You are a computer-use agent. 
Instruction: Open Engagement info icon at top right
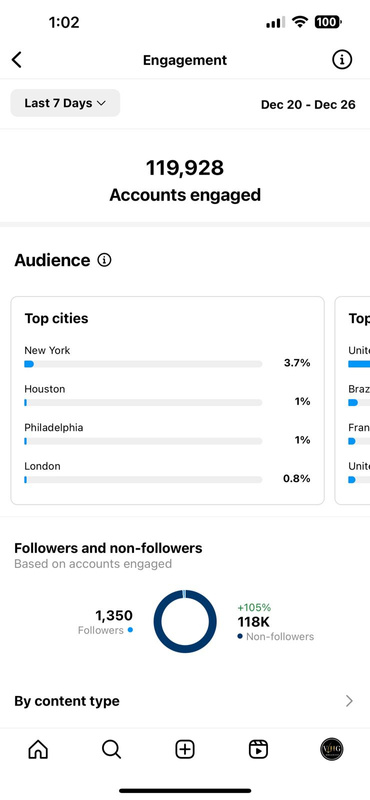tap(342, 60)
